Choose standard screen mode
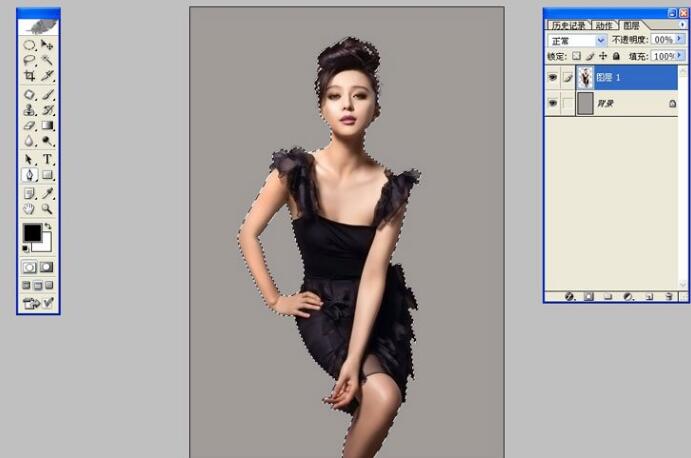 point(26,286)
